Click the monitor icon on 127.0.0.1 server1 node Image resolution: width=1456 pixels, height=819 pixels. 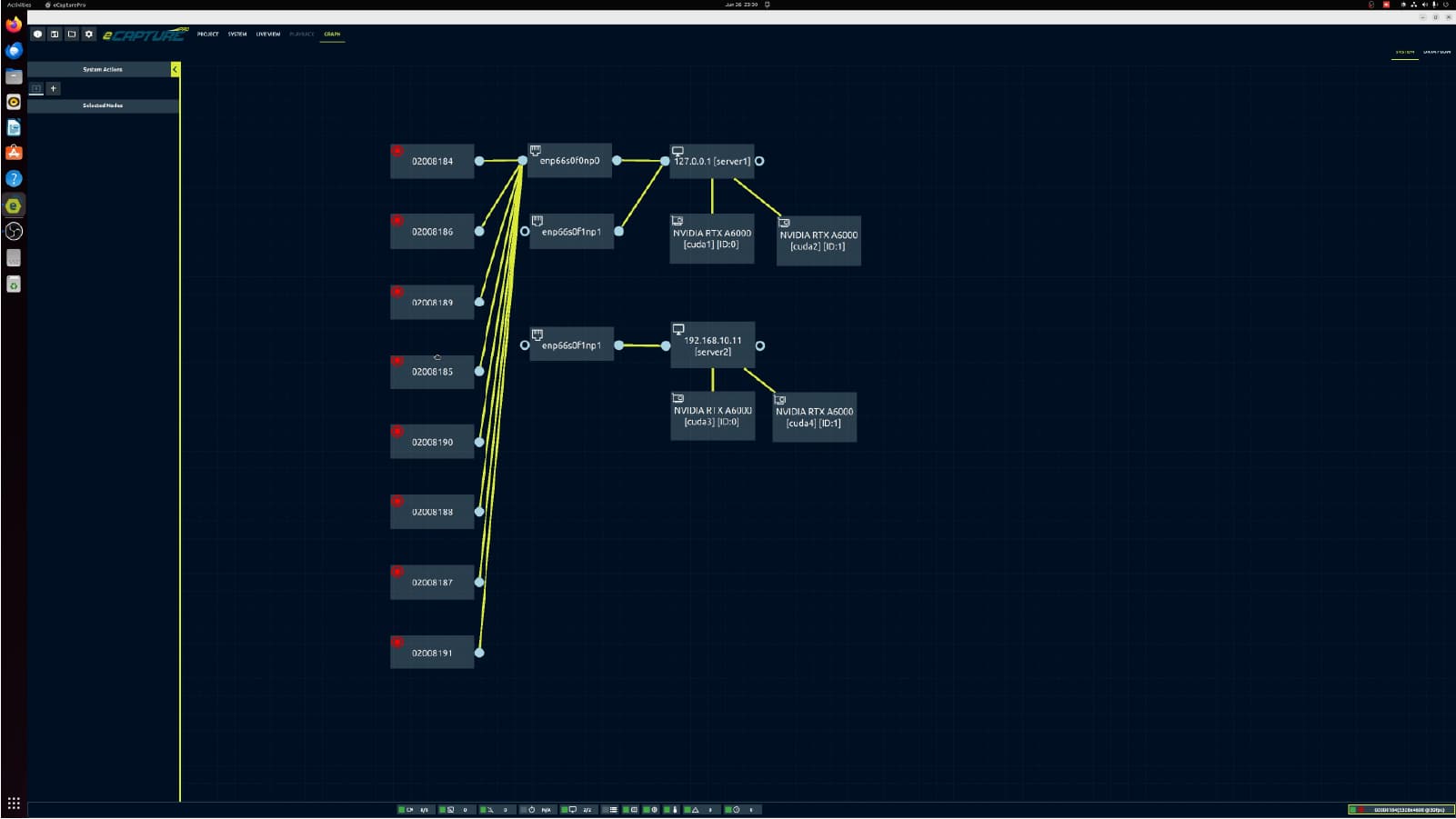pyautogui.click(x=678, y=151)
